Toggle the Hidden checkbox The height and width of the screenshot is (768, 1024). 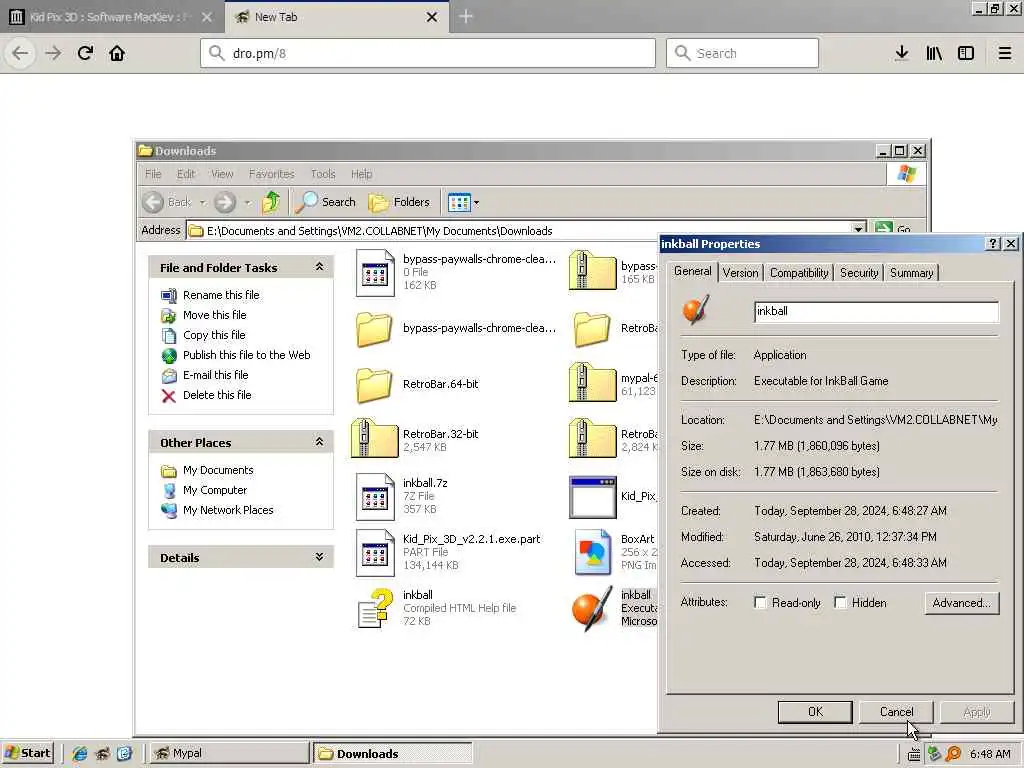(840, 603)
